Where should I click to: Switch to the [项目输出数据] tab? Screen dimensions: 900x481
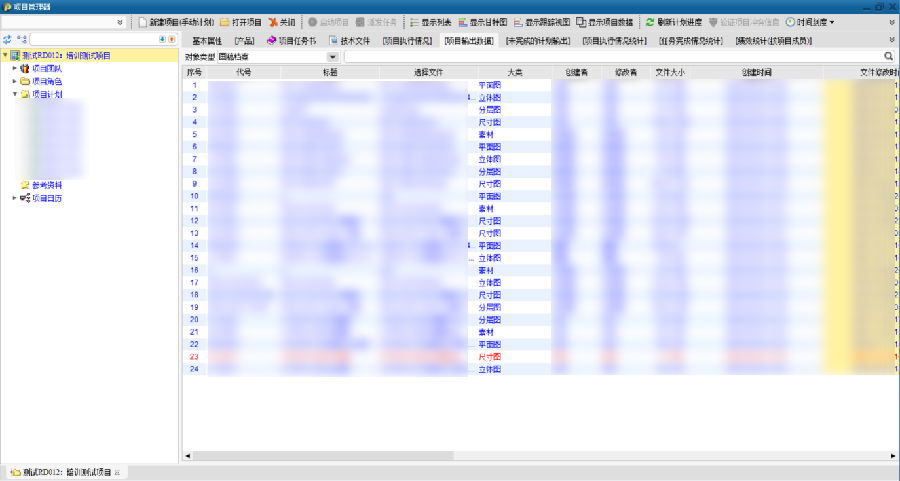(x=469, y=41)
